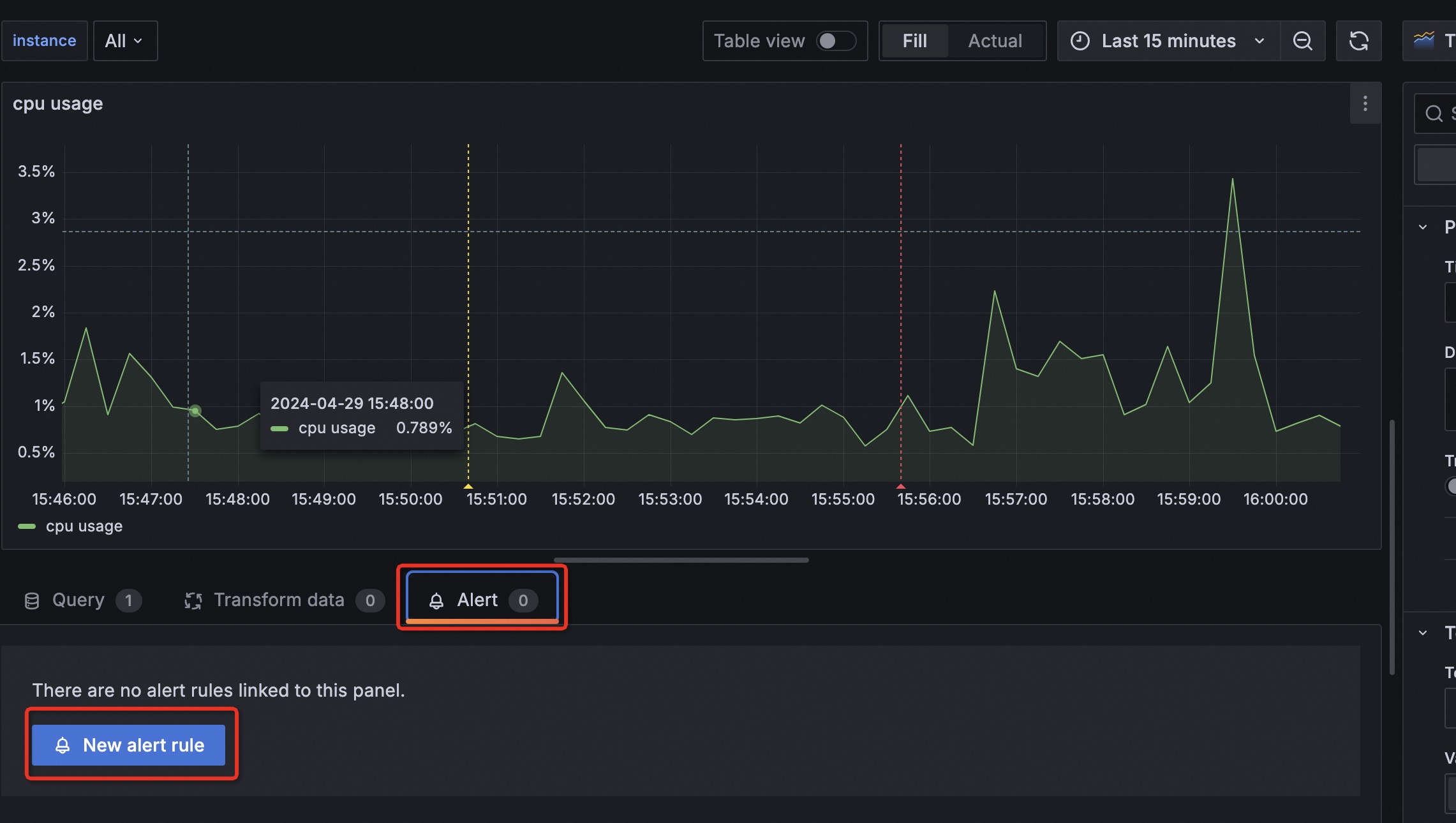Open the cpu usage panel kebab menu
The height and width of the screenshot is (823, 1456).
click(x=1365, y=103)
